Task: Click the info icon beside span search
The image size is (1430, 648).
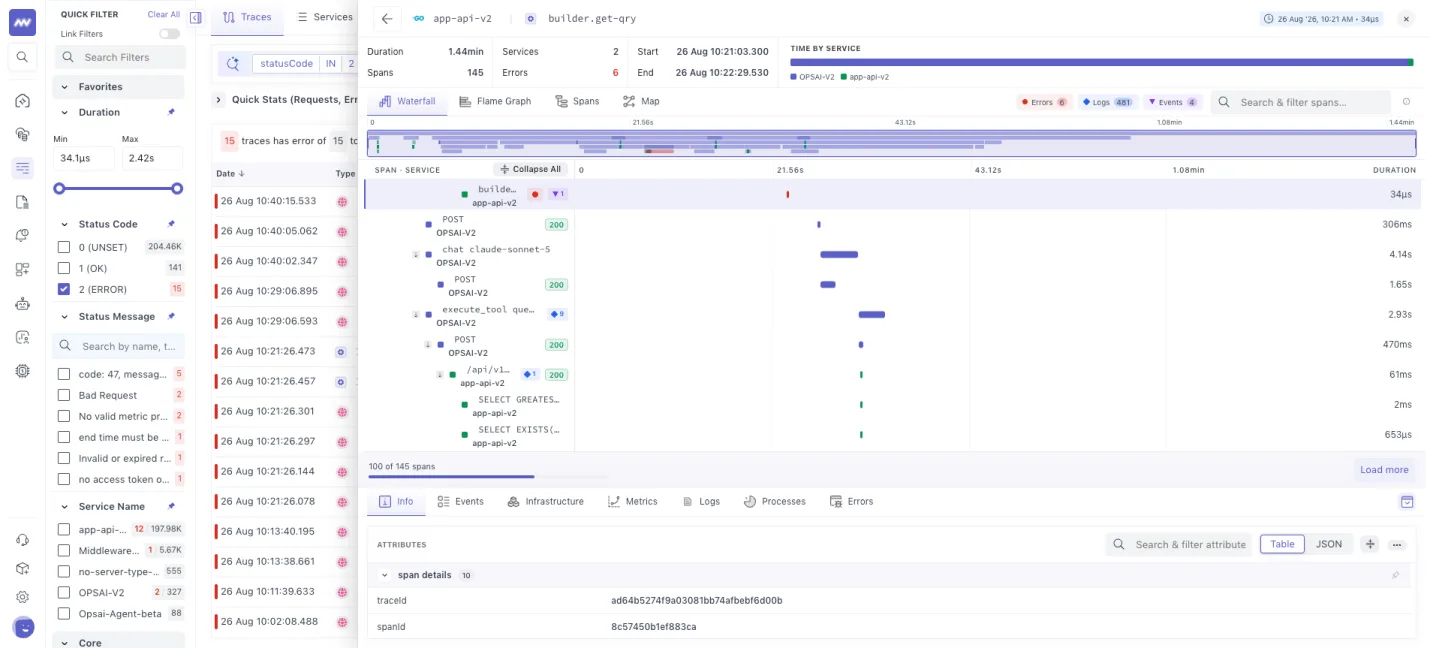Action: pyautogui.click(x=1406, y=102)
